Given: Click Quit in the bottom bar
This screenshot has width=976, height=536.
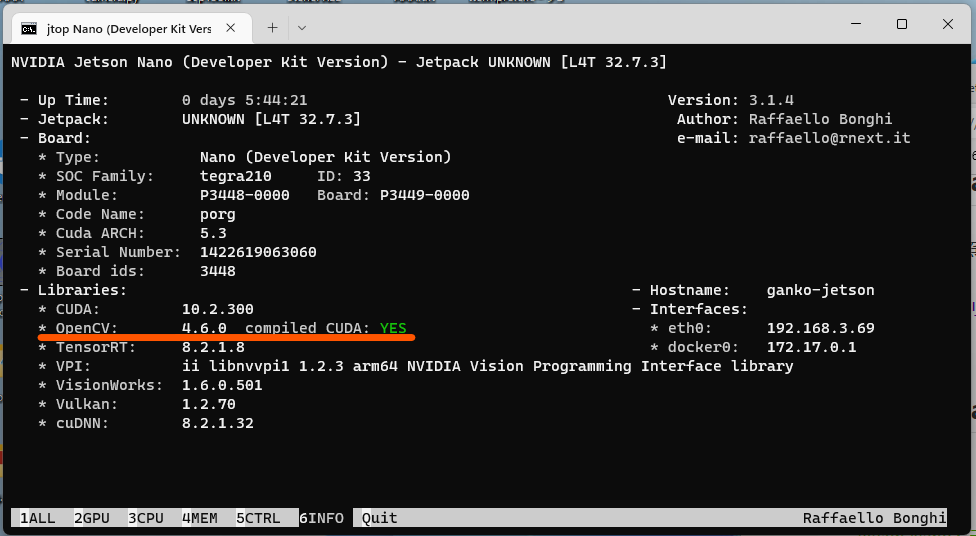Looking at the screenshot, I should click(379, 518).
